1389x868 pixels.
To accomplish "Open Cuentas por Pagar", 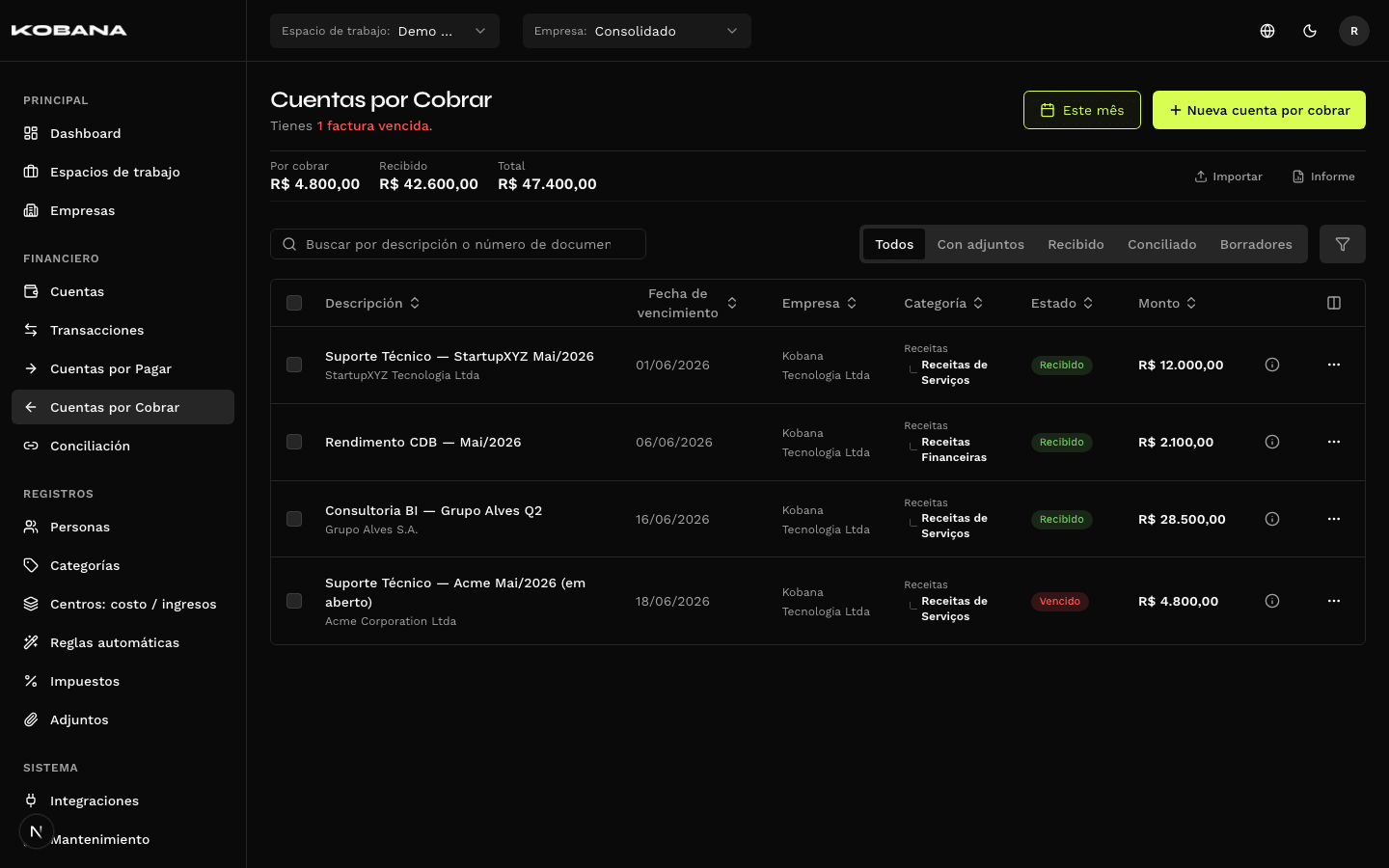I will tap(123, 368).
